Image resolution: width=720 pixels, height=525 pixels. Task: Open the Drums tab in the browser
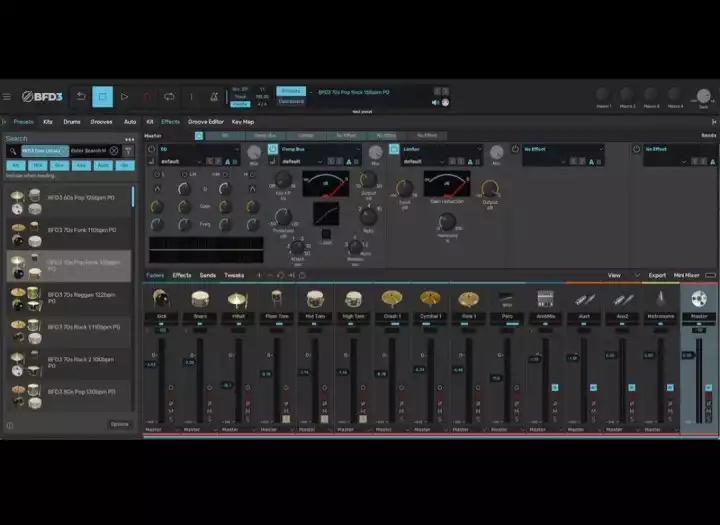click(72, 122)
